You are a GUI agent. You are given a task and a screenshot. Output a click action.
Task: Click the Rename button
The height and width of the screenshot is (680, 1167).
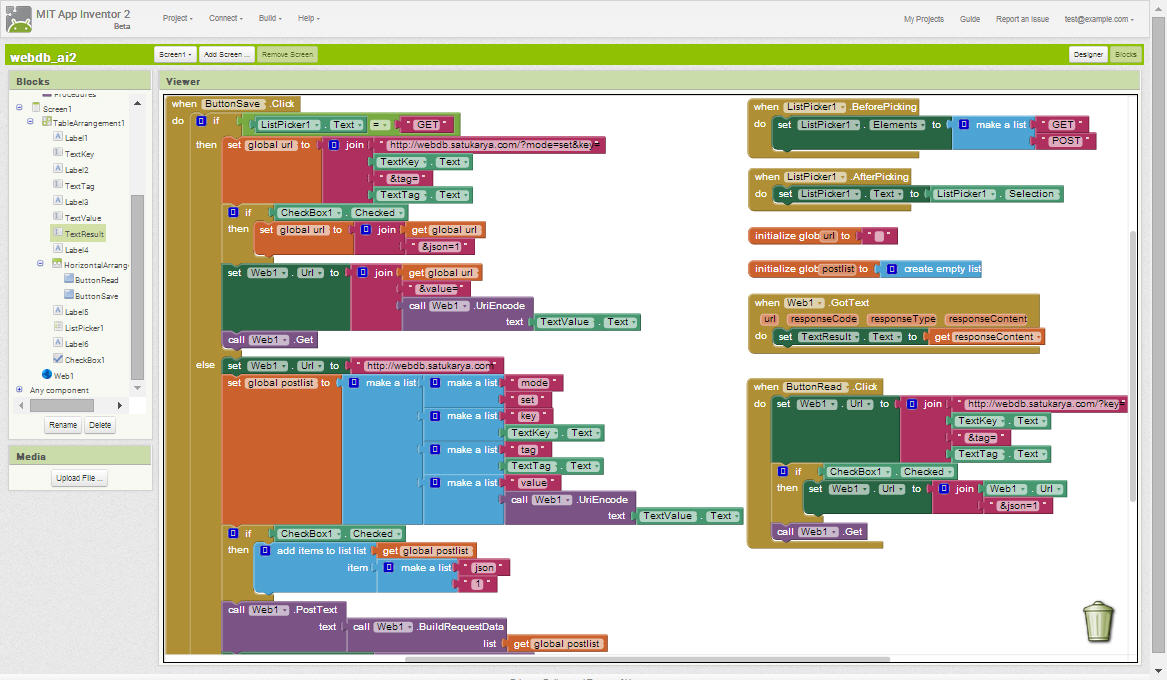[63, 425]
